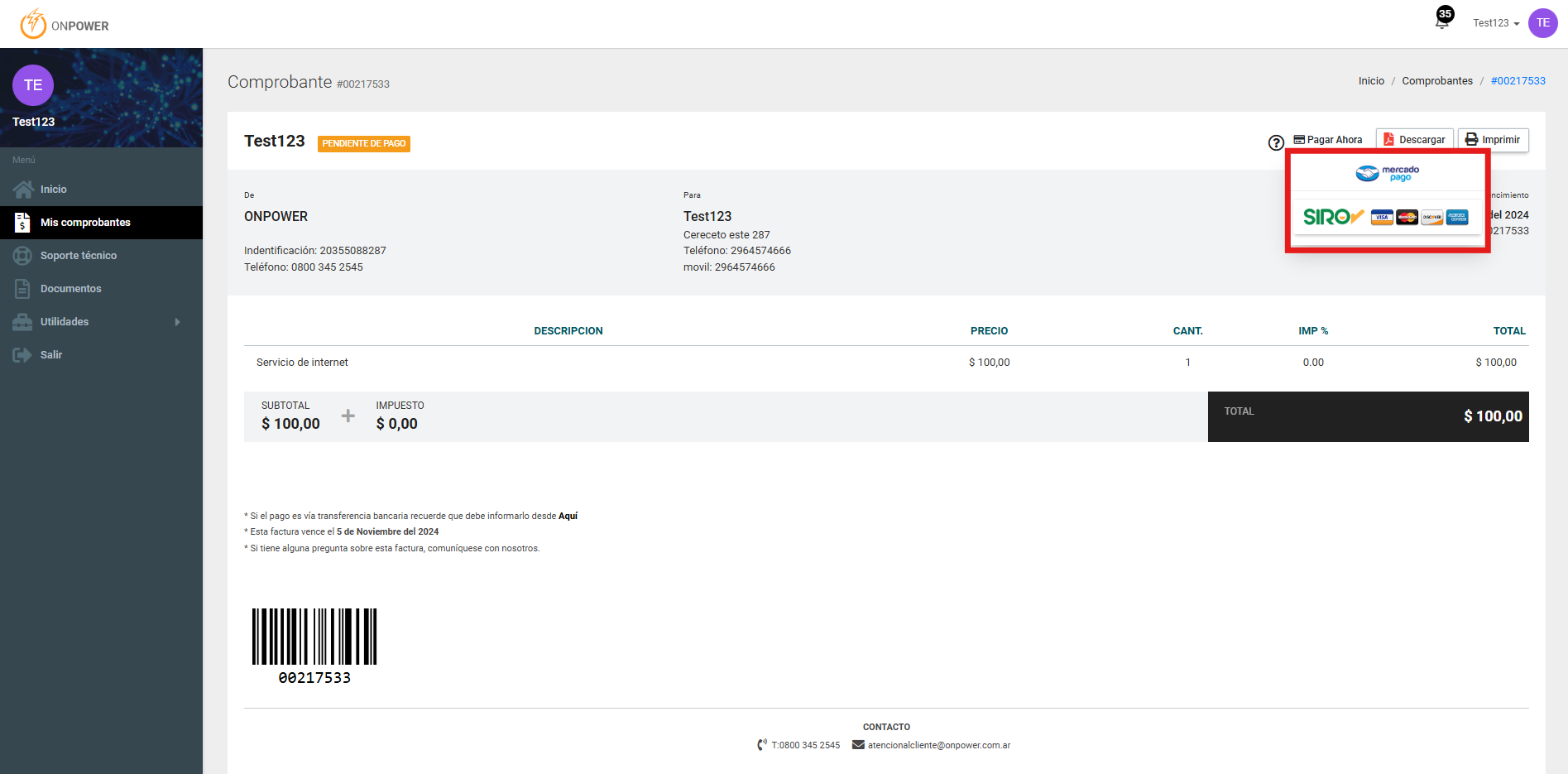Go to Inicio in the sidebar
The width and height of the screenshot is (1568, 774).
point(54,190)
